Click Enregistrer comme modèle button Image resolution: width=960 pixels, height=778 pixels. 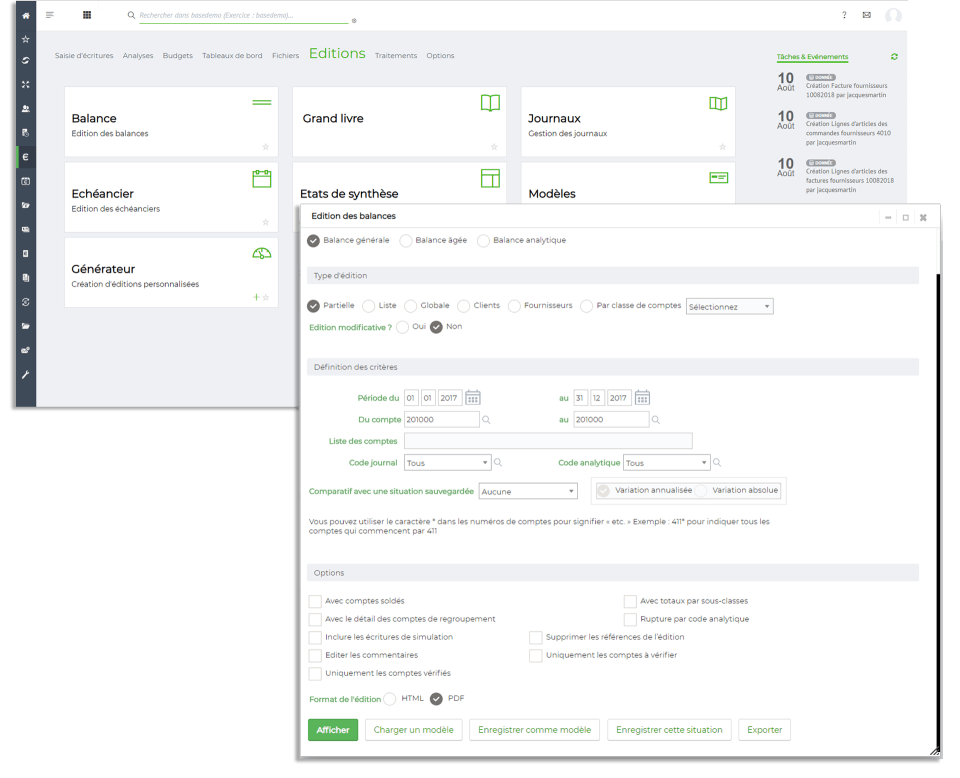[534, 730]
